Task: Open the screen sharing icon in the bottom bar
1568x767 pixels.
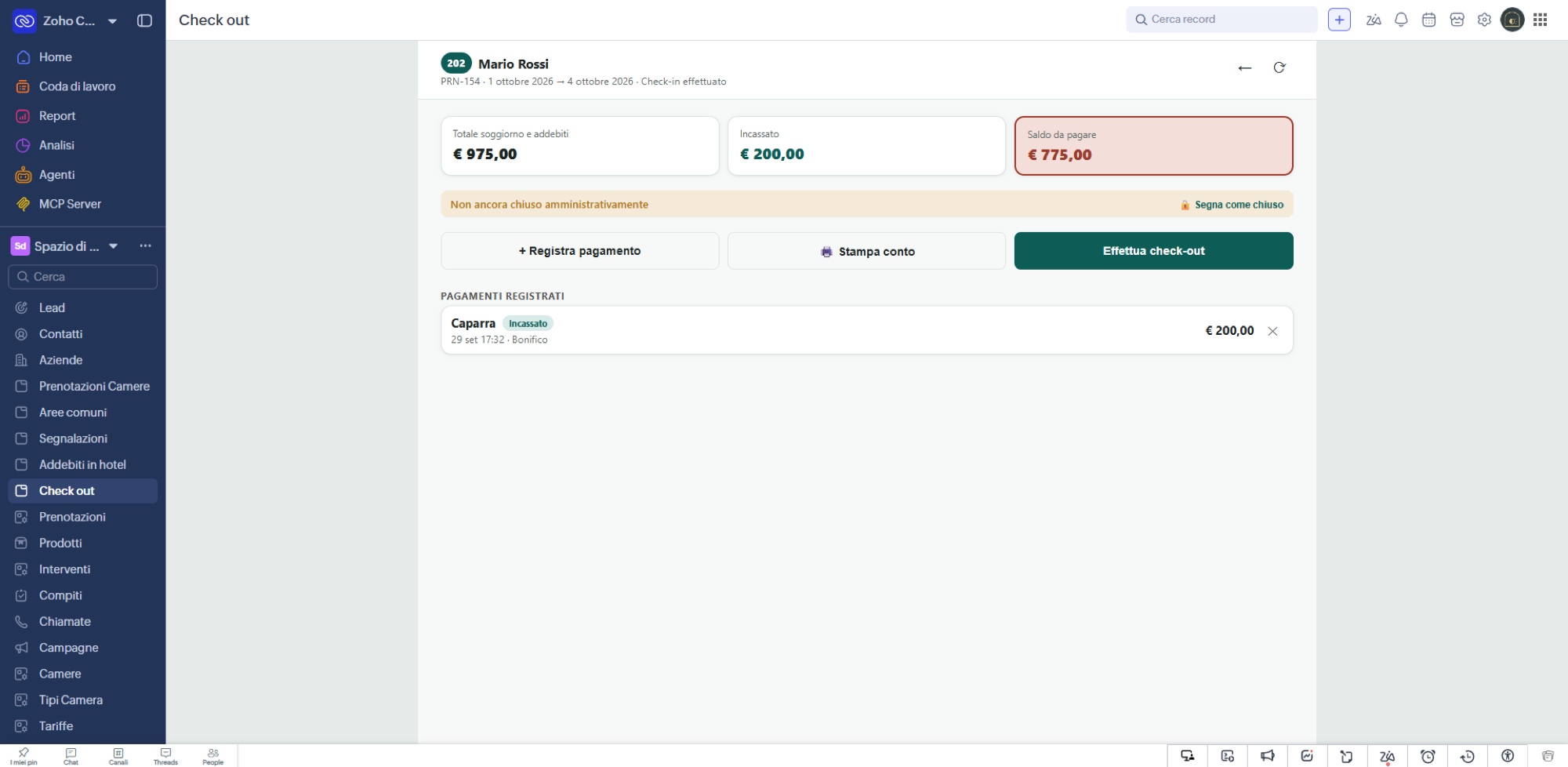Action: [x=1188, y=756]
